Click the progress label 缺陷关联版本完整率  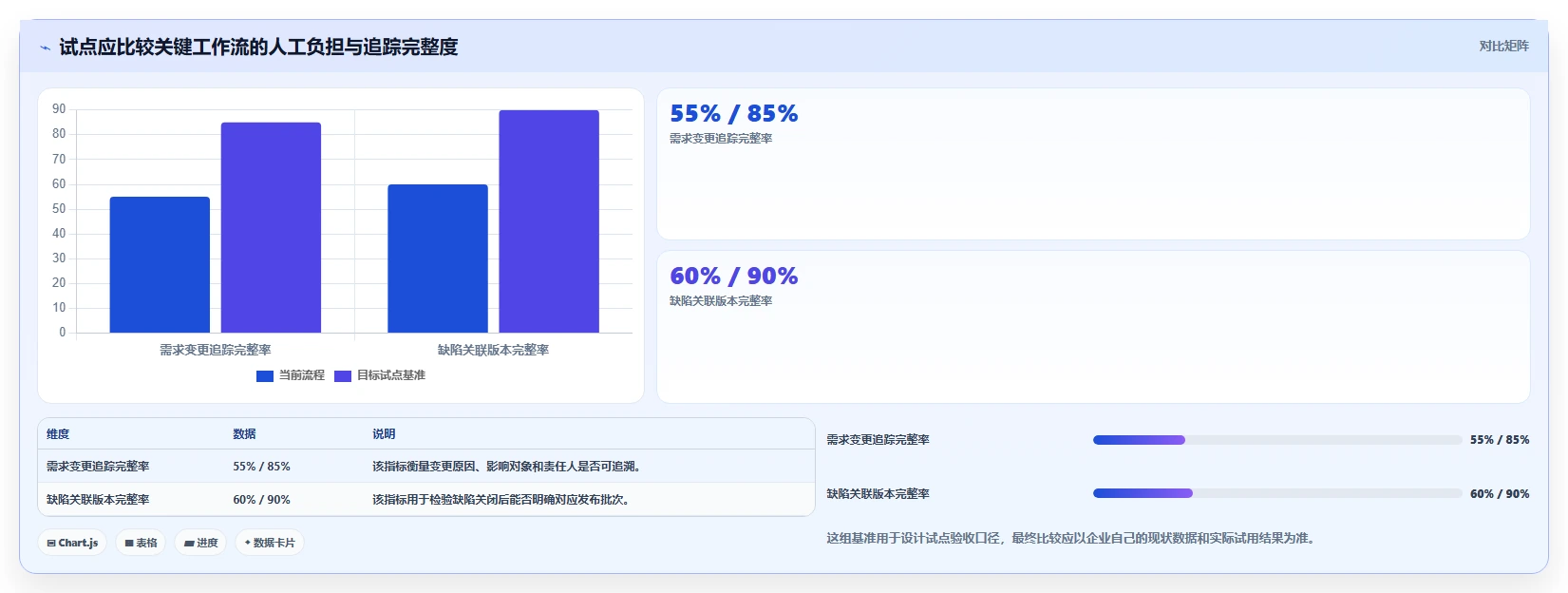point(878,494)
